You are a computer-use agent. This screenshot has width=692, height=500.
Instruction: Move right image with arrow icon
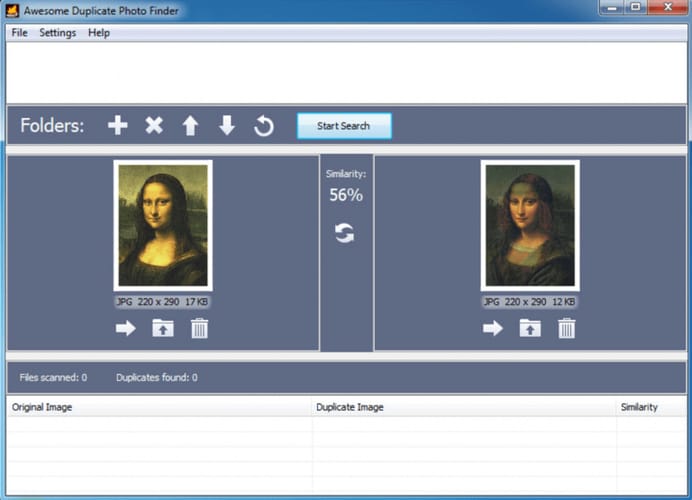pyautogui.click(x=493, y=328)
